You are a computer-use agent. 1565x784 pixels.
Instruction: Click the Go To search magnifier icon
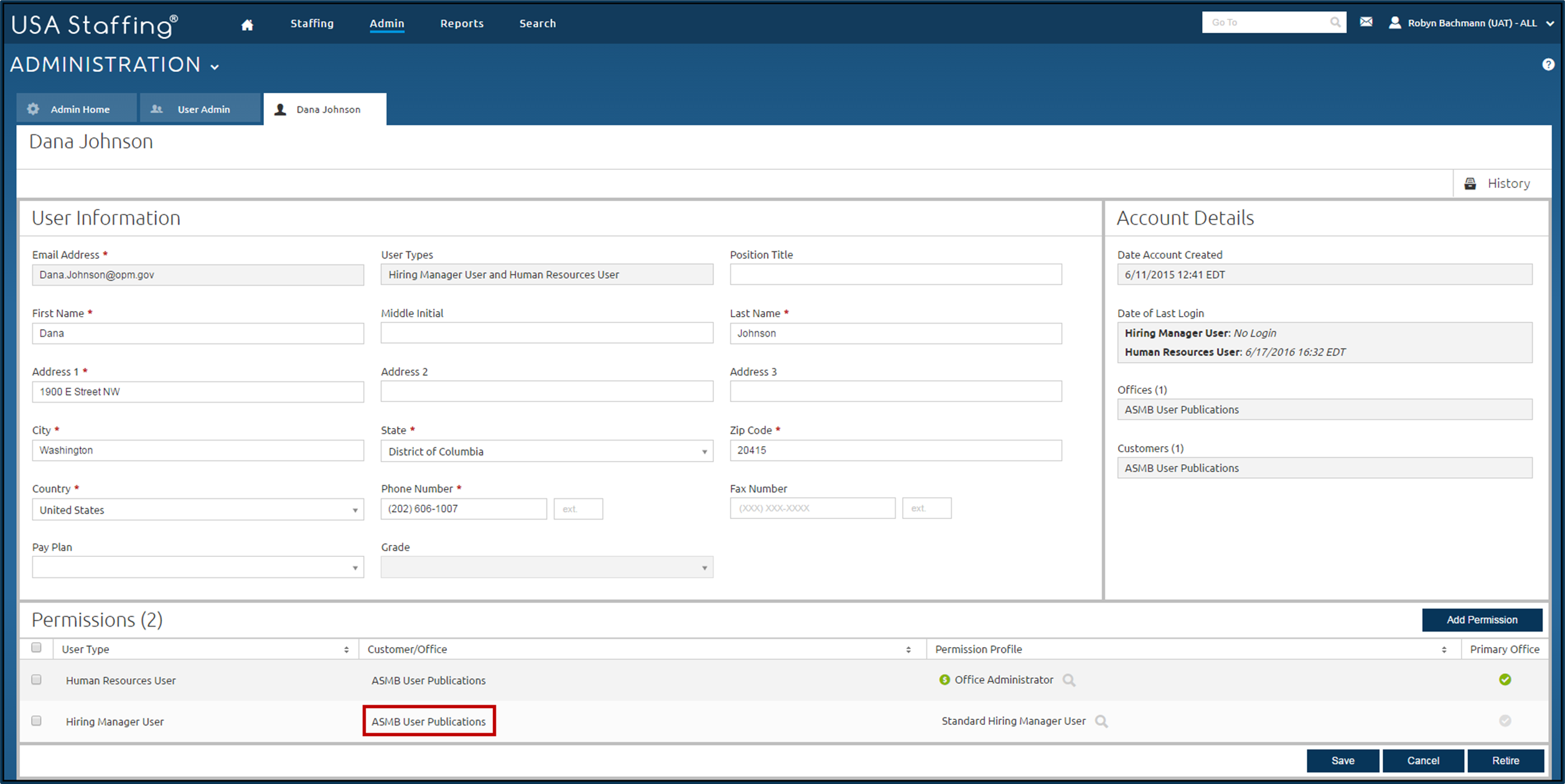1335,22
